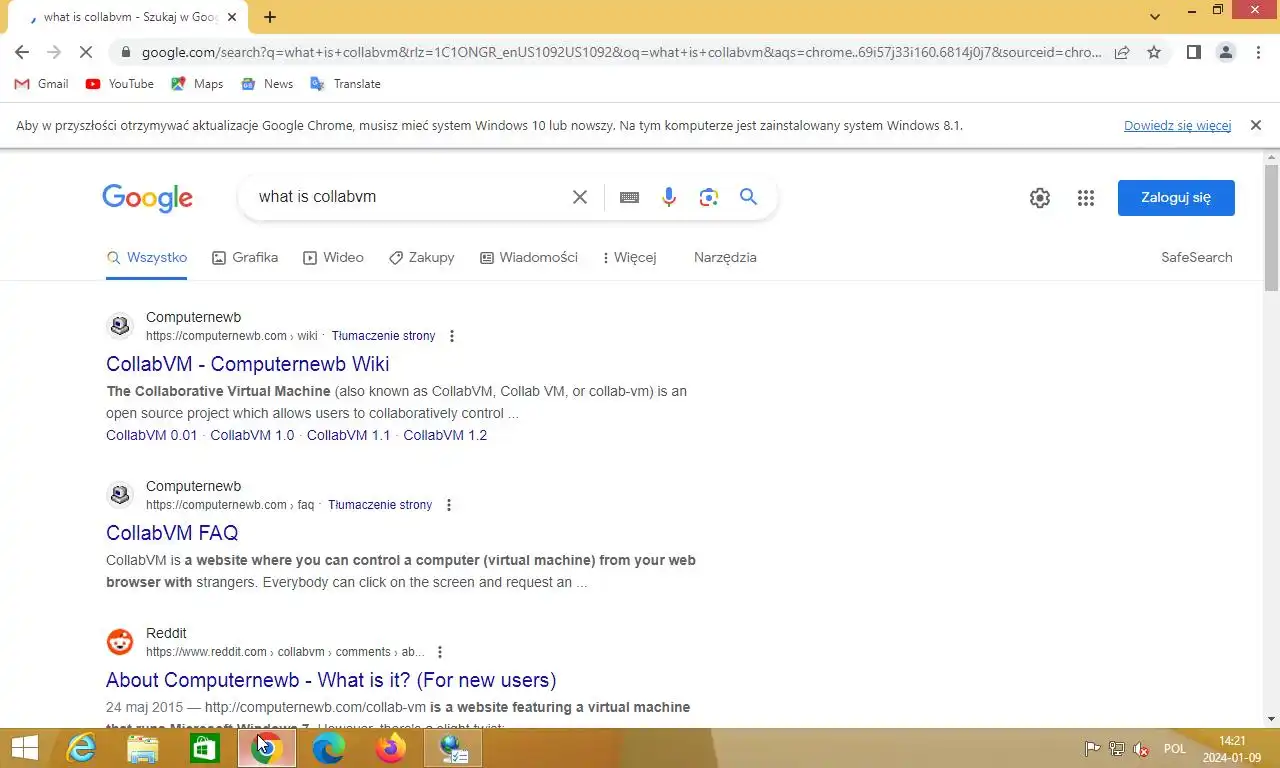Open the muted volume tray icon
Viewport: 1280px width, 768px height.
(x=1141, y=749)
